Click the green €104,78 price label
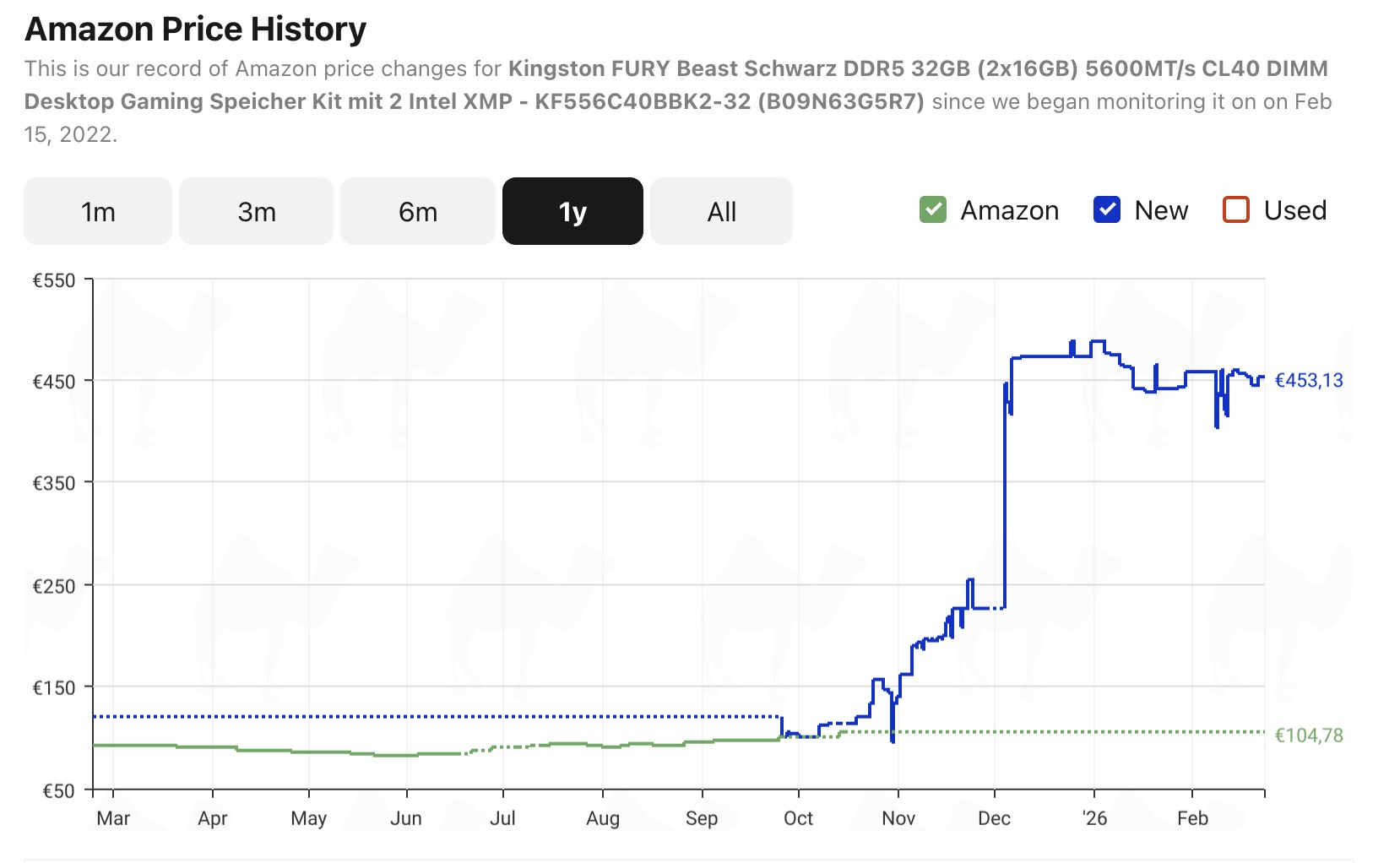The height and width of the screenshot is (863, 1400). (x=1308, y=735)
